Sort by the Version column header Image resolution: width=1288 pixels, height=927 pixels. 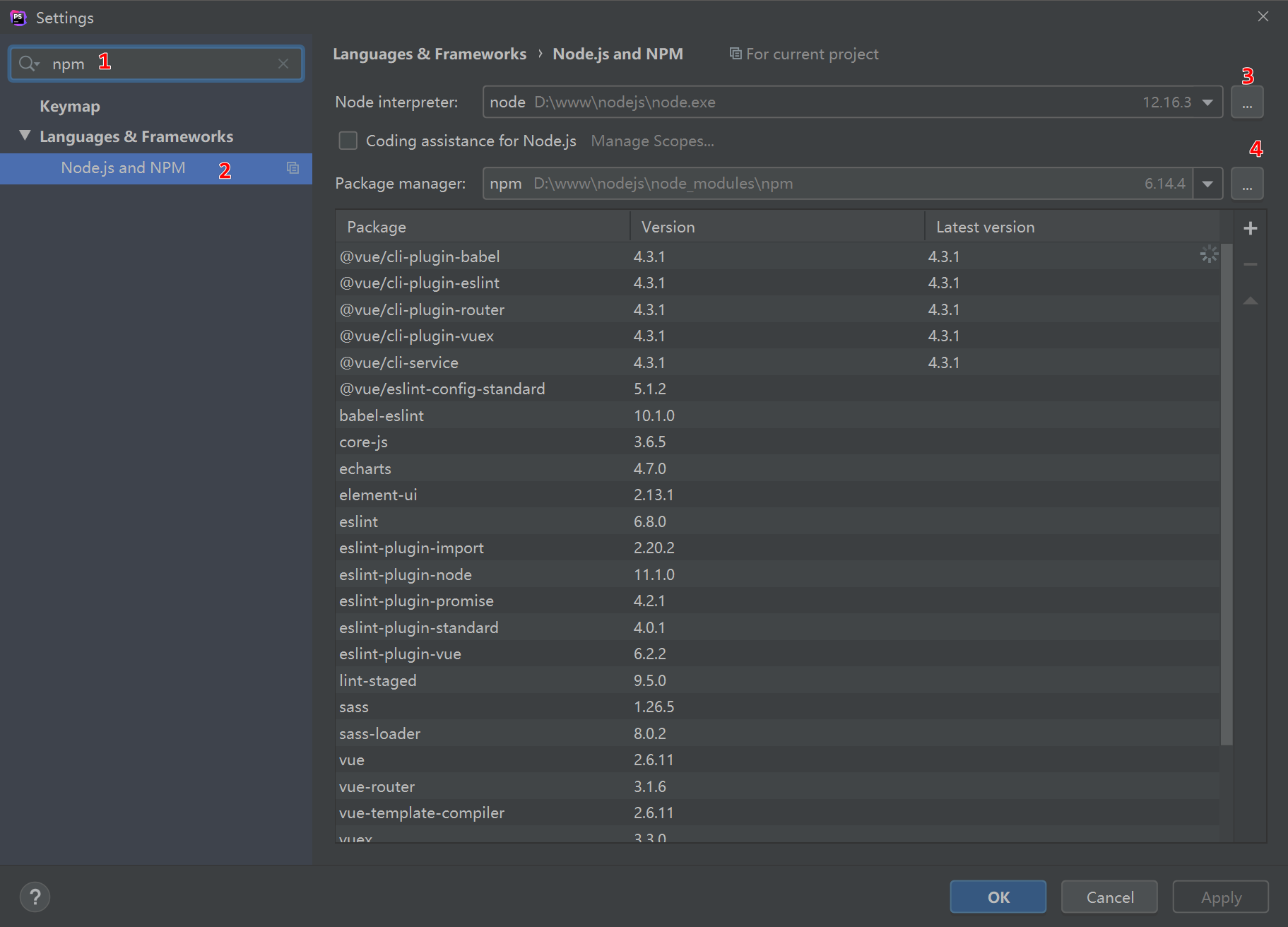tap(777, 227)
